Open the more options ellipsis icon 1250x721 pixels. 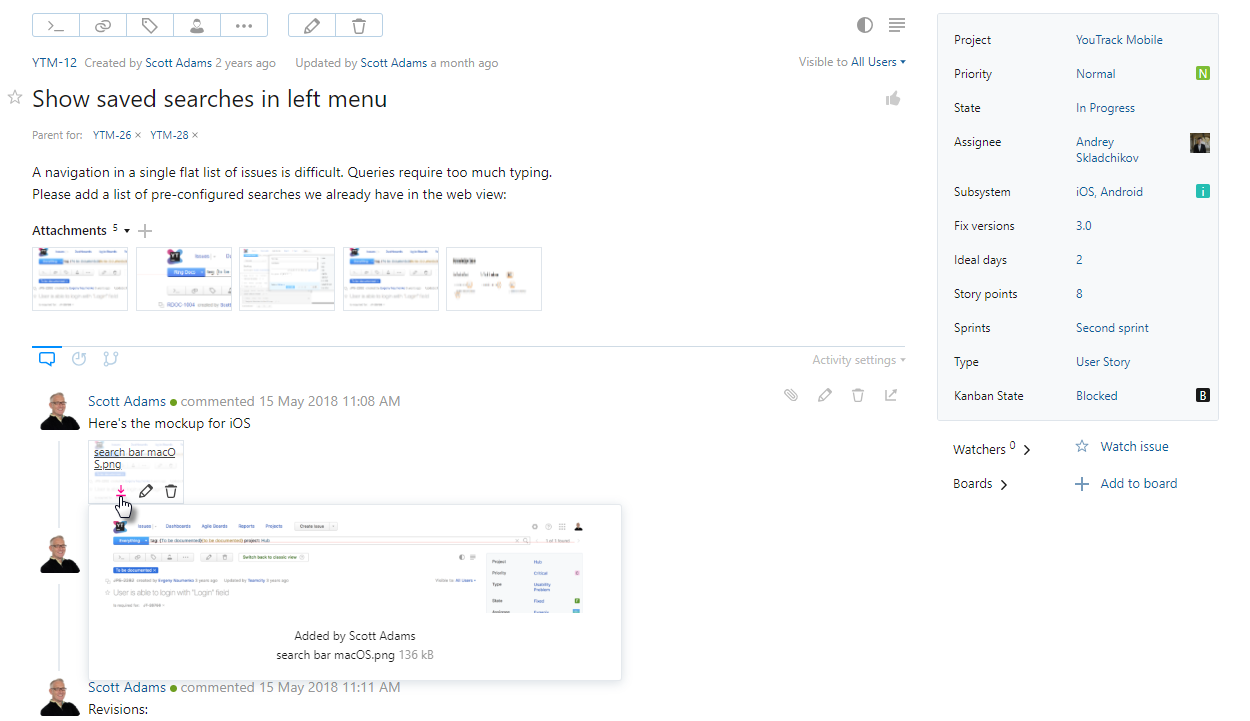244,25
